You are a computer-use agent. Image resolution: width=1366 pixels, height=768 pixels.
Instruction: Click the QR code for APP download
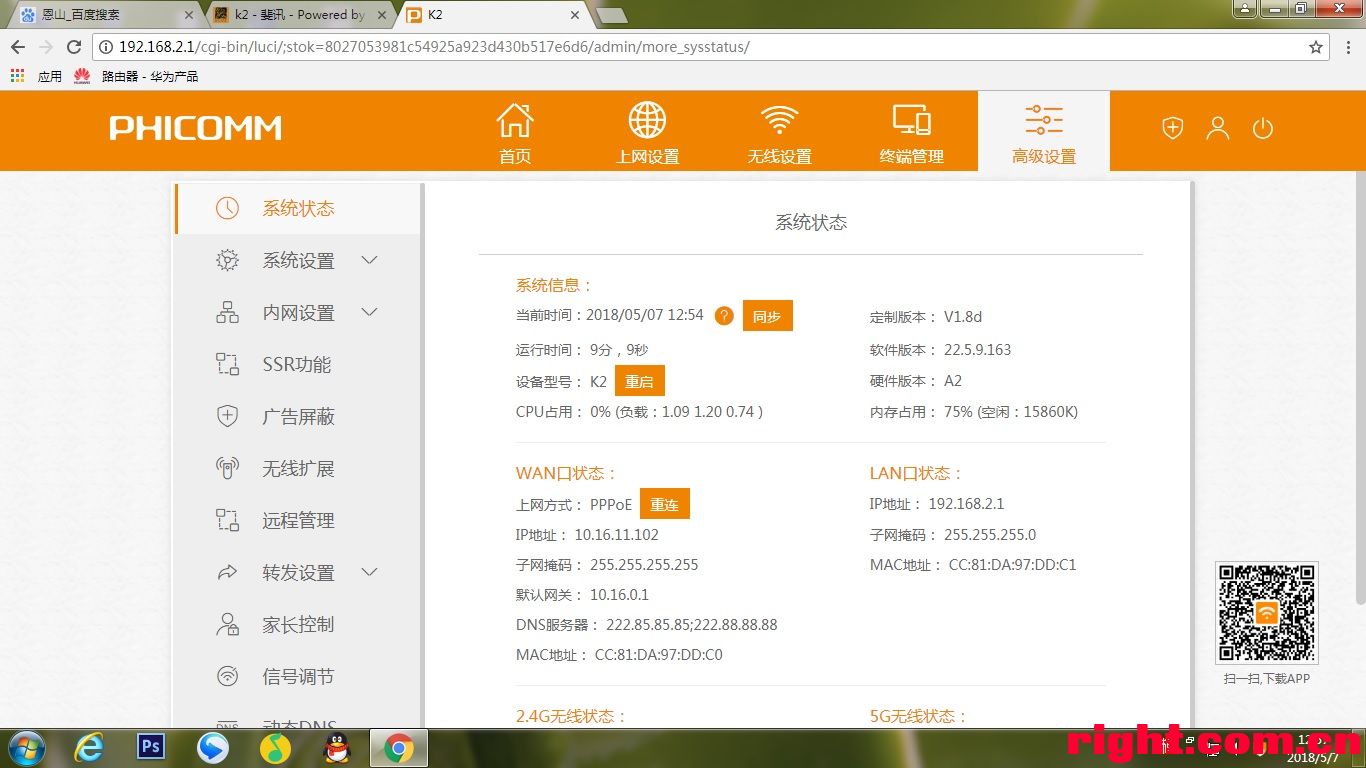(x=1266, y=613)
